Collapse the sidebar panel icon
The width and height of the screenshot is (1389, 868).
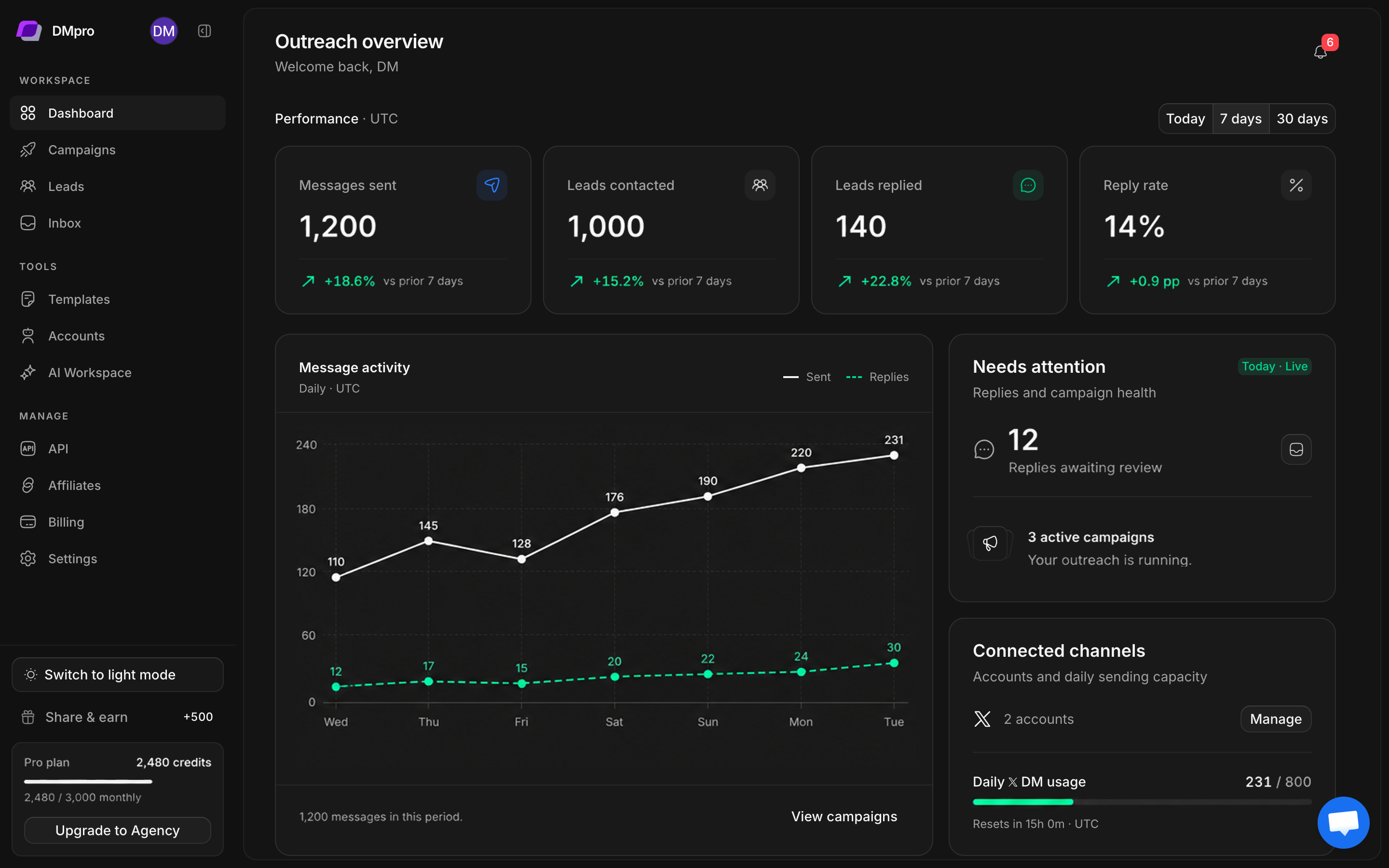pos(204,31)
